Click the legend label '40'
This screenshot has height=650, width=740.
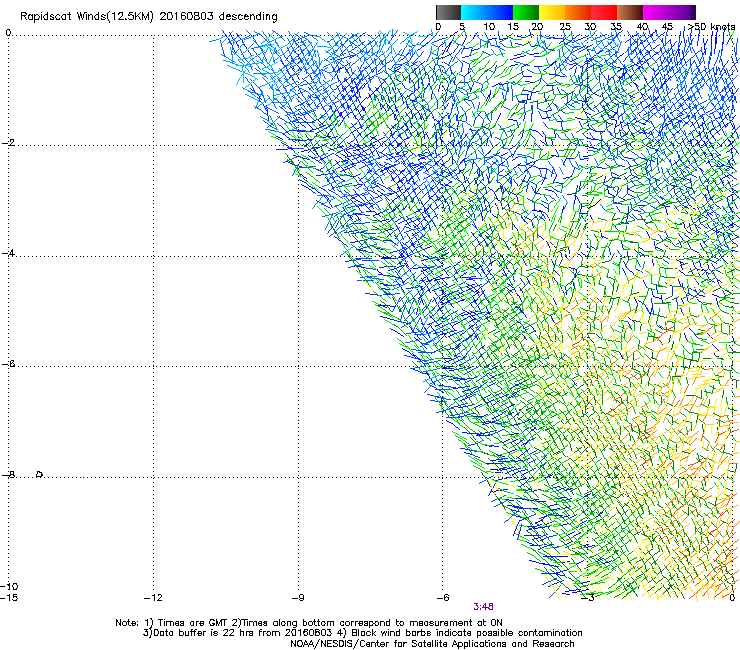(x=642, y=27)
